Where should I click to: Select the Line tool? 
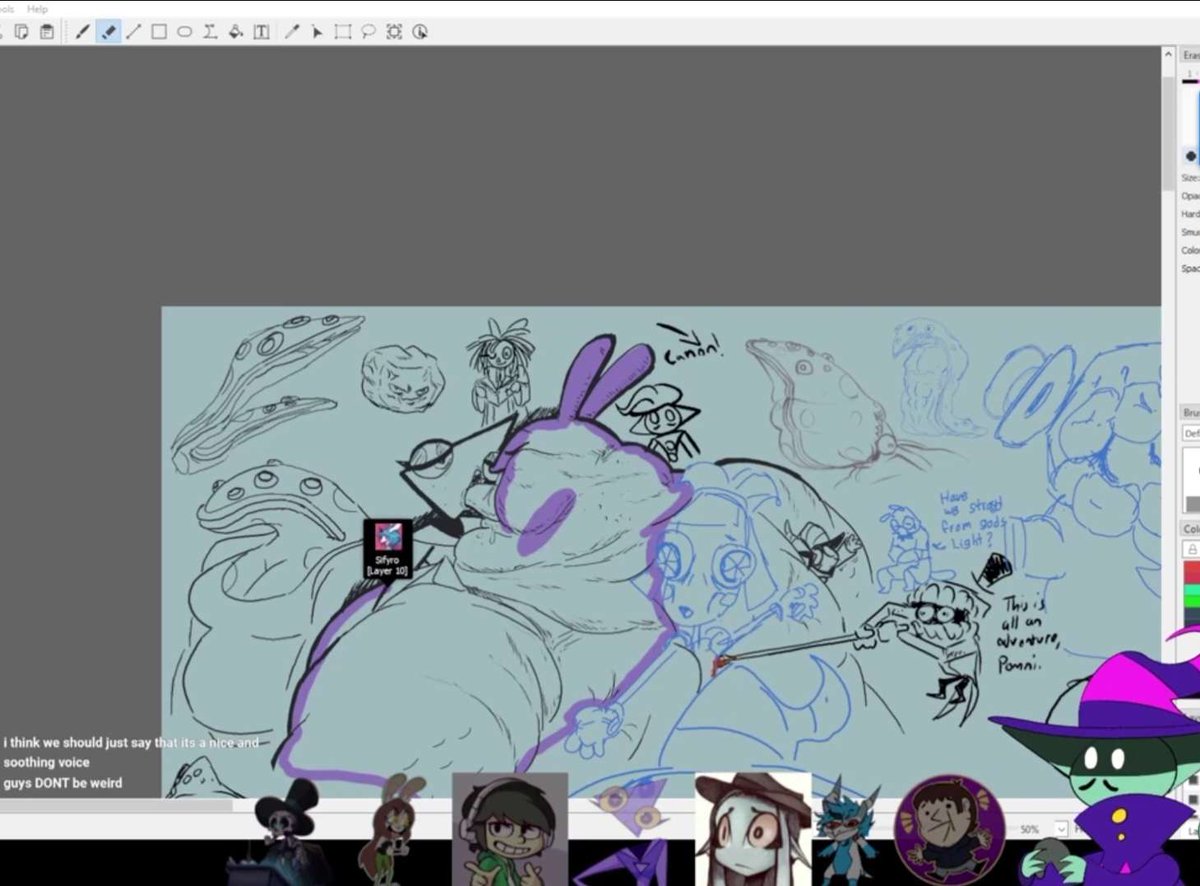point(133,32)
